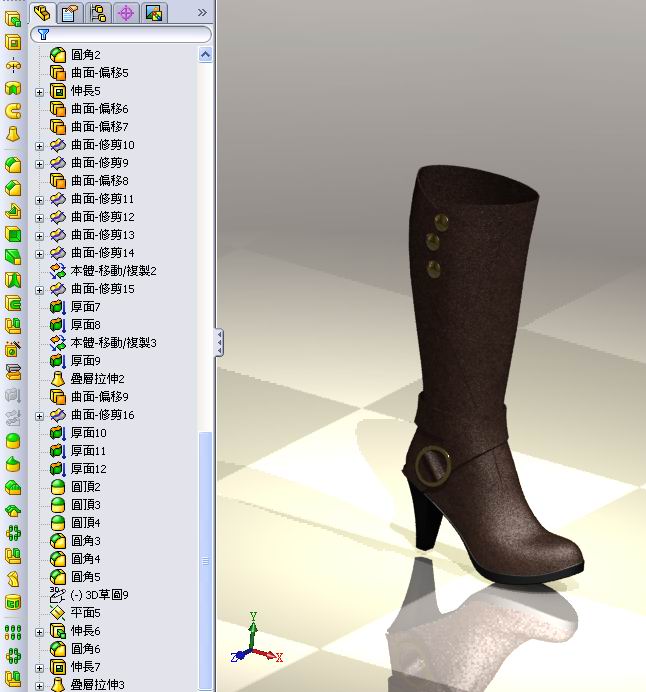Select the Rib tool

pos(13,211)
